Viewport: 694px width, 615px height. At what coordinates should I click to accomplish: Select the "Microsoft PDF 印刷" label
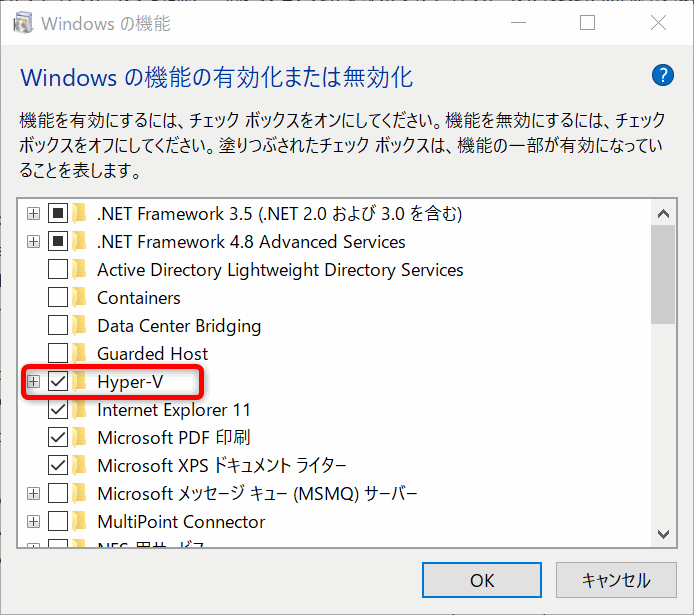(x=174, y=438)
